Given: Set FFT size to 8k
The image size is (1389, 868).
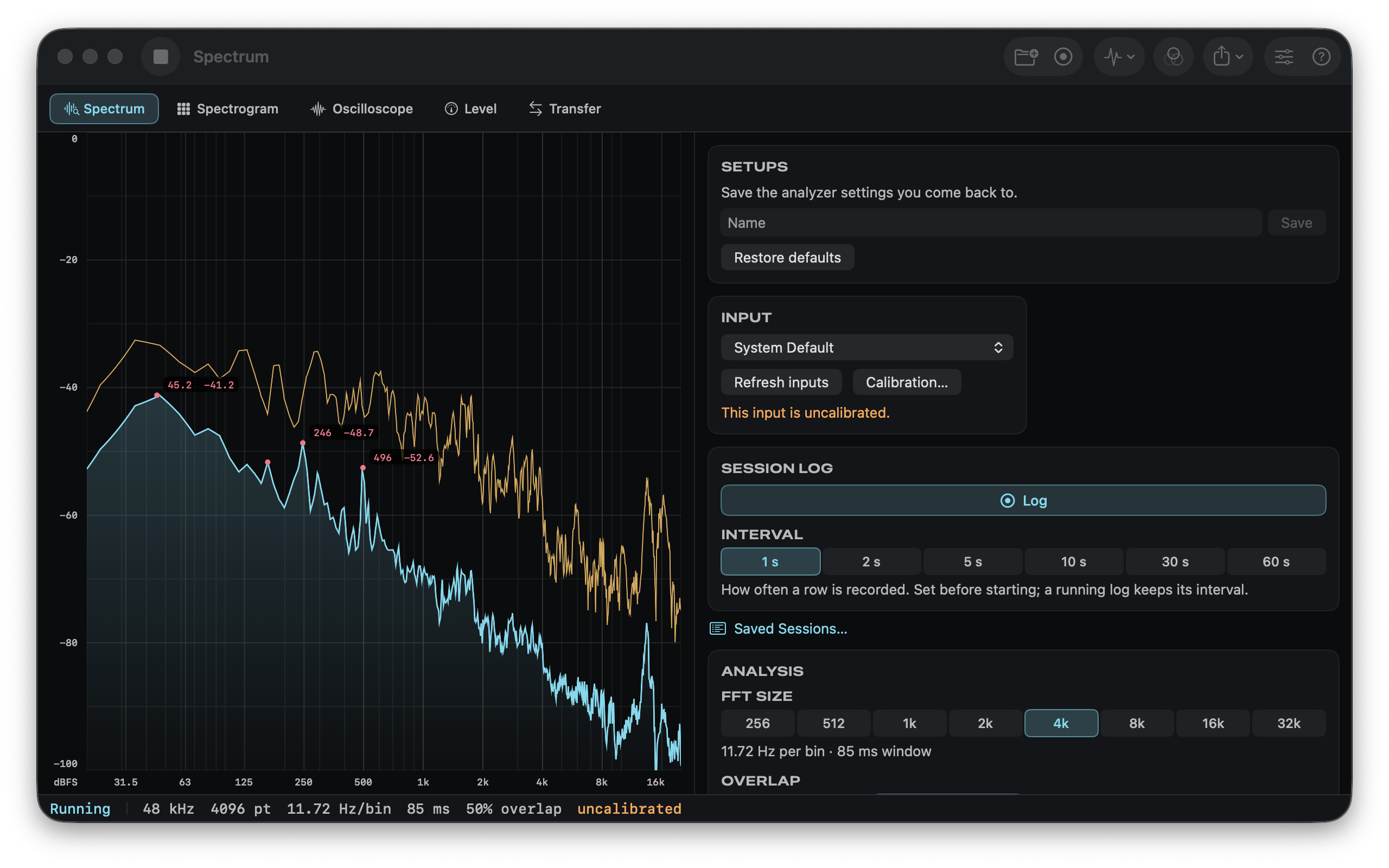Looking at the screenshot, I should [1137, 723].
